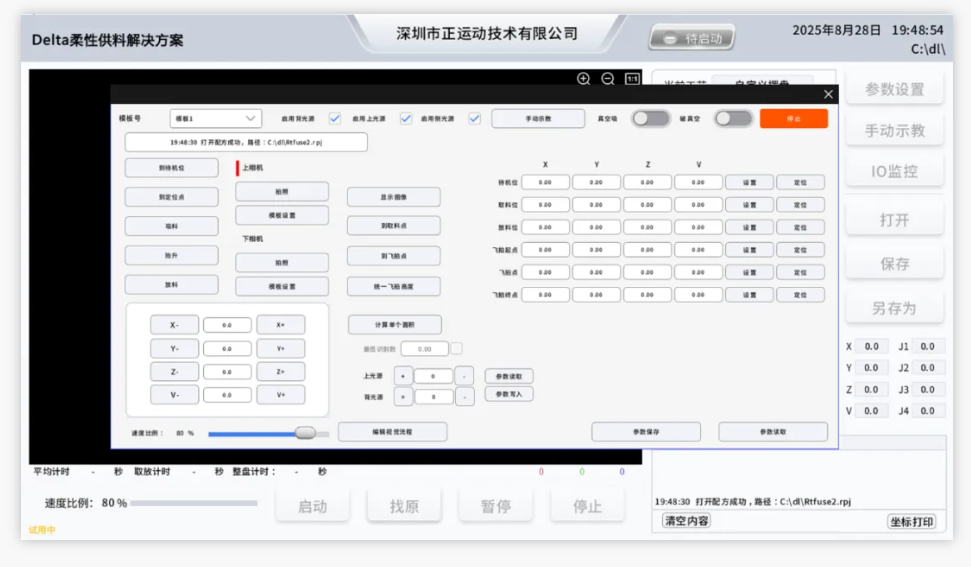
Task: Jog the axis with the V- button
Action: point(175,394)
